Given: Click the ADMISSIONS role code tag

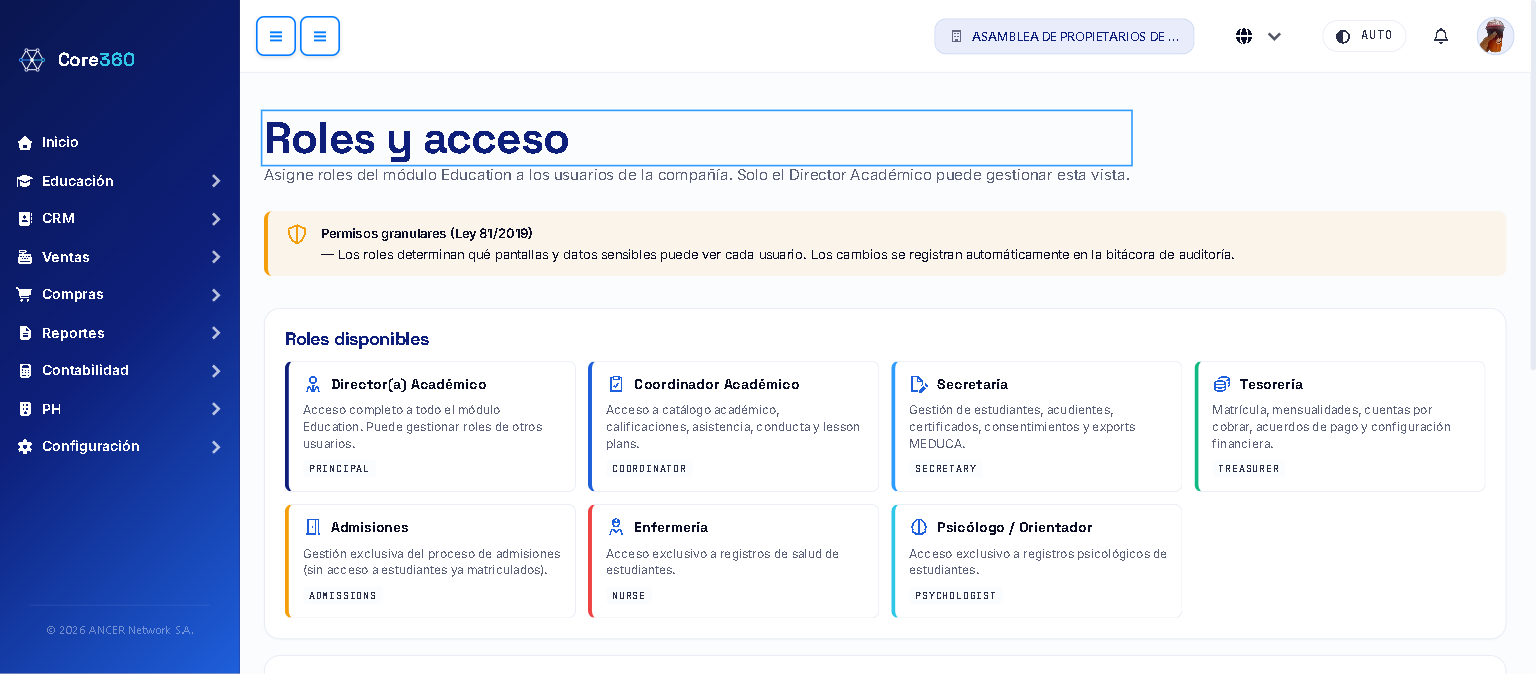Looking at the screenshot, I should [x=343, y=596].
